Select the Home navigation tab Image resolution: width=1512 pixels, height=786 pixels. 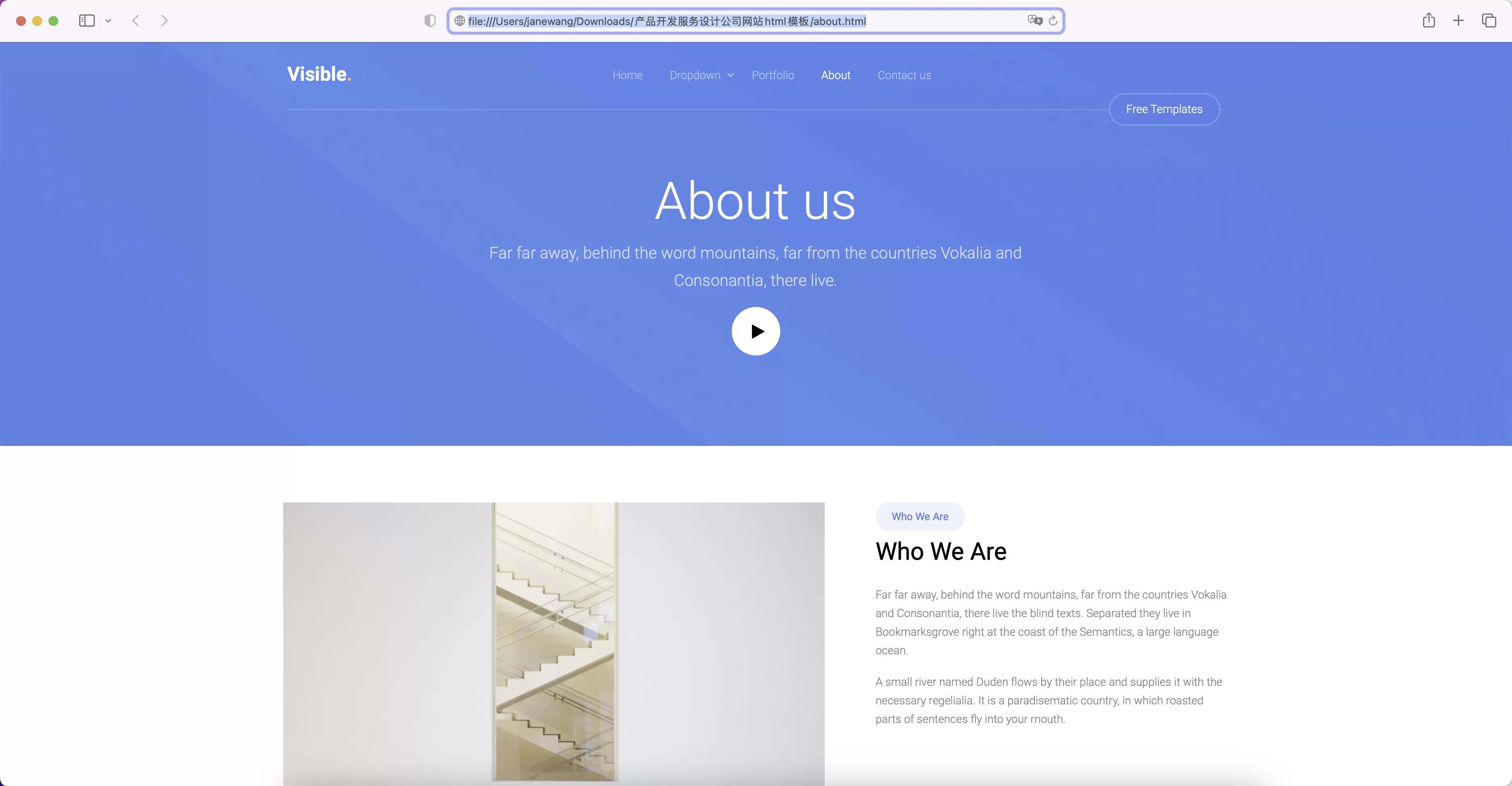[627, 75]
